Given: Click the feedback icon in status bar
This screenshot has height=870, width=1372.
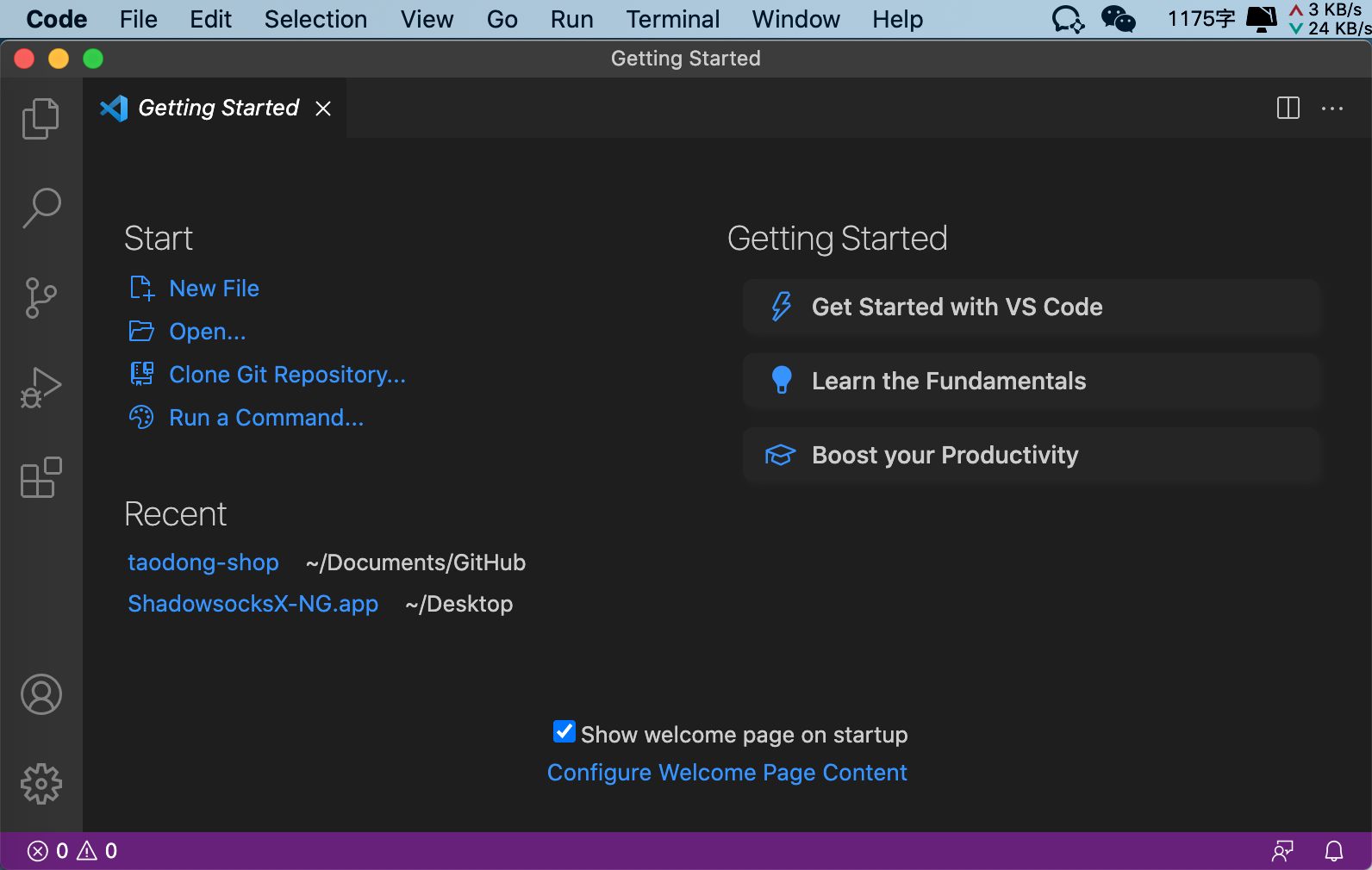Looking at the screenshot, I should (1282, 851).
